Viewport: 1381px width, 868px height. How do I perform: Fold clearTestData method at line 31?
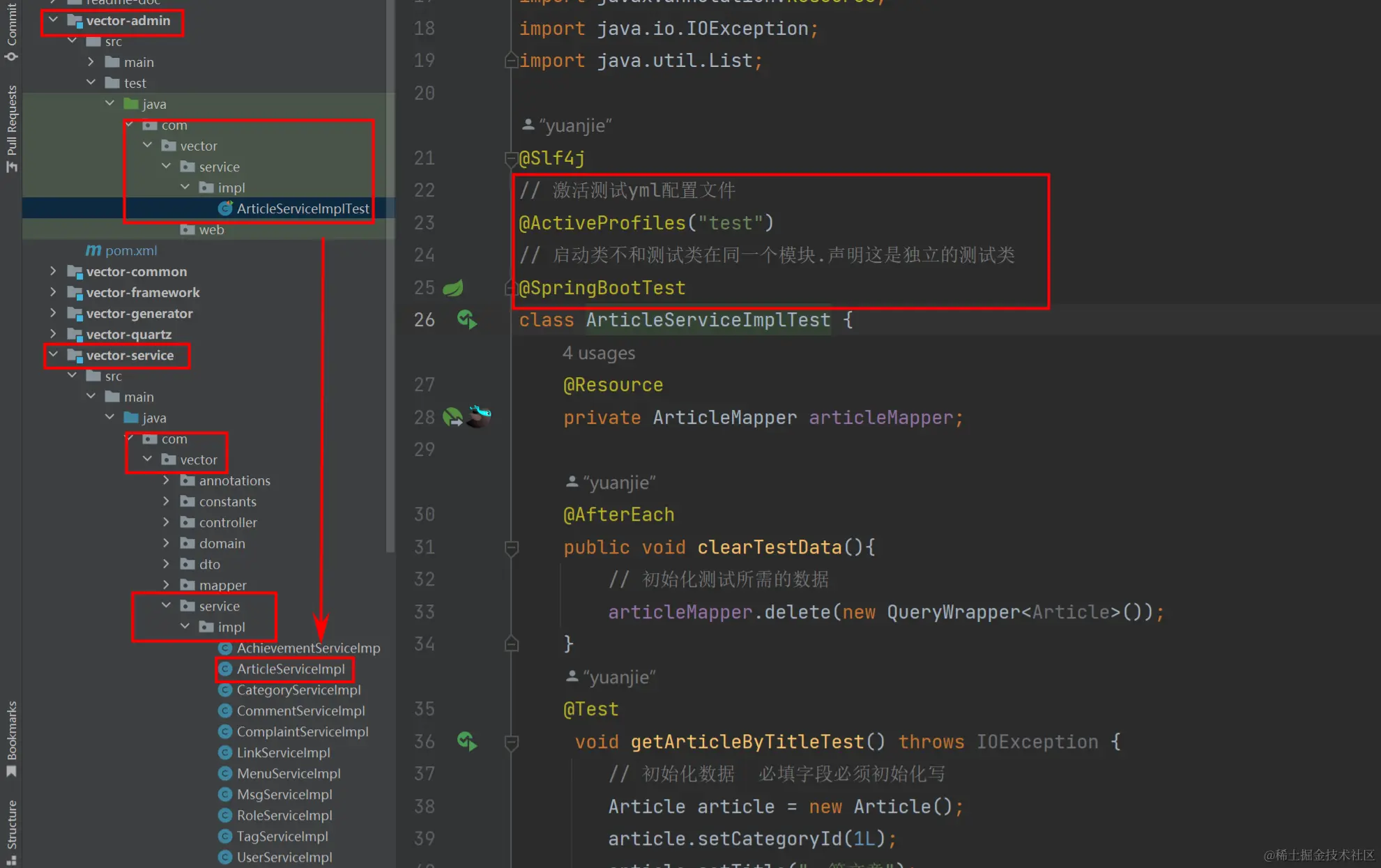tap(511, 548)
